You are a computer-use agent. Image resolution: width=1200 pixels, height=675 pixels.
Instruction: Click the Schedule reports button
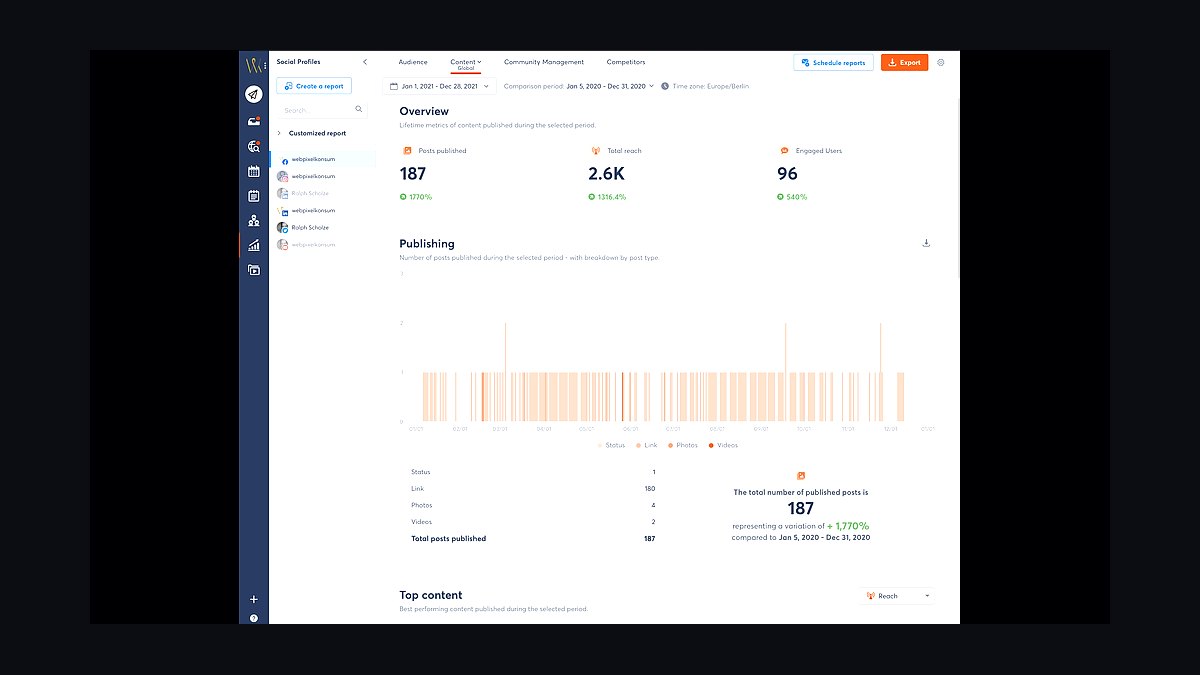pyautogui.click(x=833, y=62)
